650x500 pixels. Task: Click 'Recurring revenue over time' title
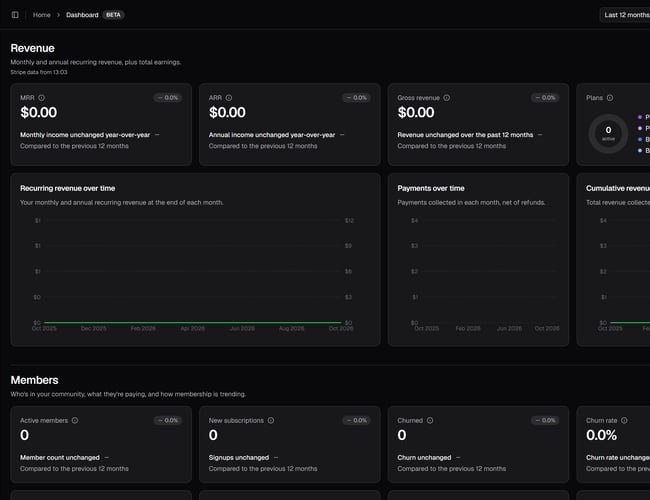(68, 188)
